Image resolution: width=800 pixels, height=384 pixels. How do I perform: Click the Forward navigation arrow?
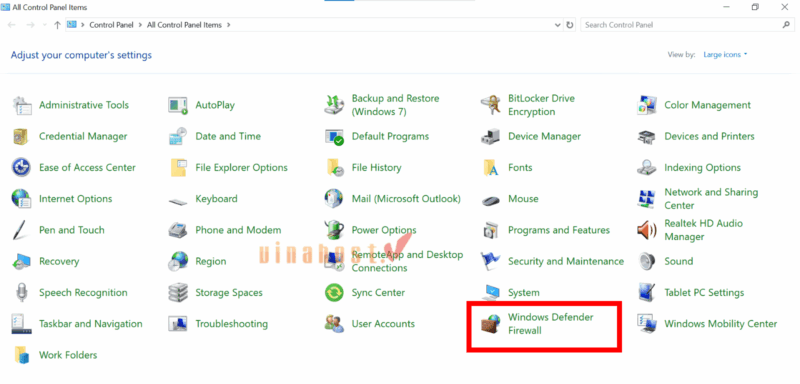pyautogui.click(x=30, y=25)
